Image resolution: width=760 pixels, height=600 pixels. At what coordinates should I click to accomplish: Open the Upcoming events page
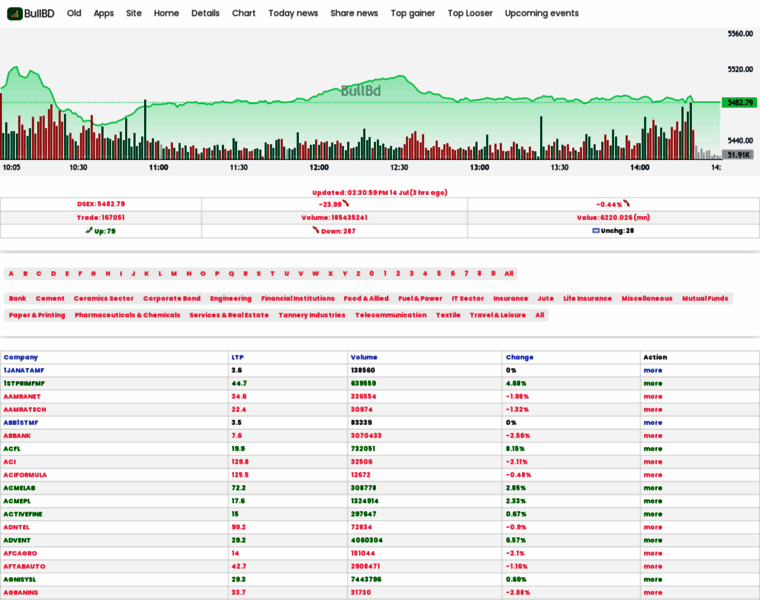541,13
